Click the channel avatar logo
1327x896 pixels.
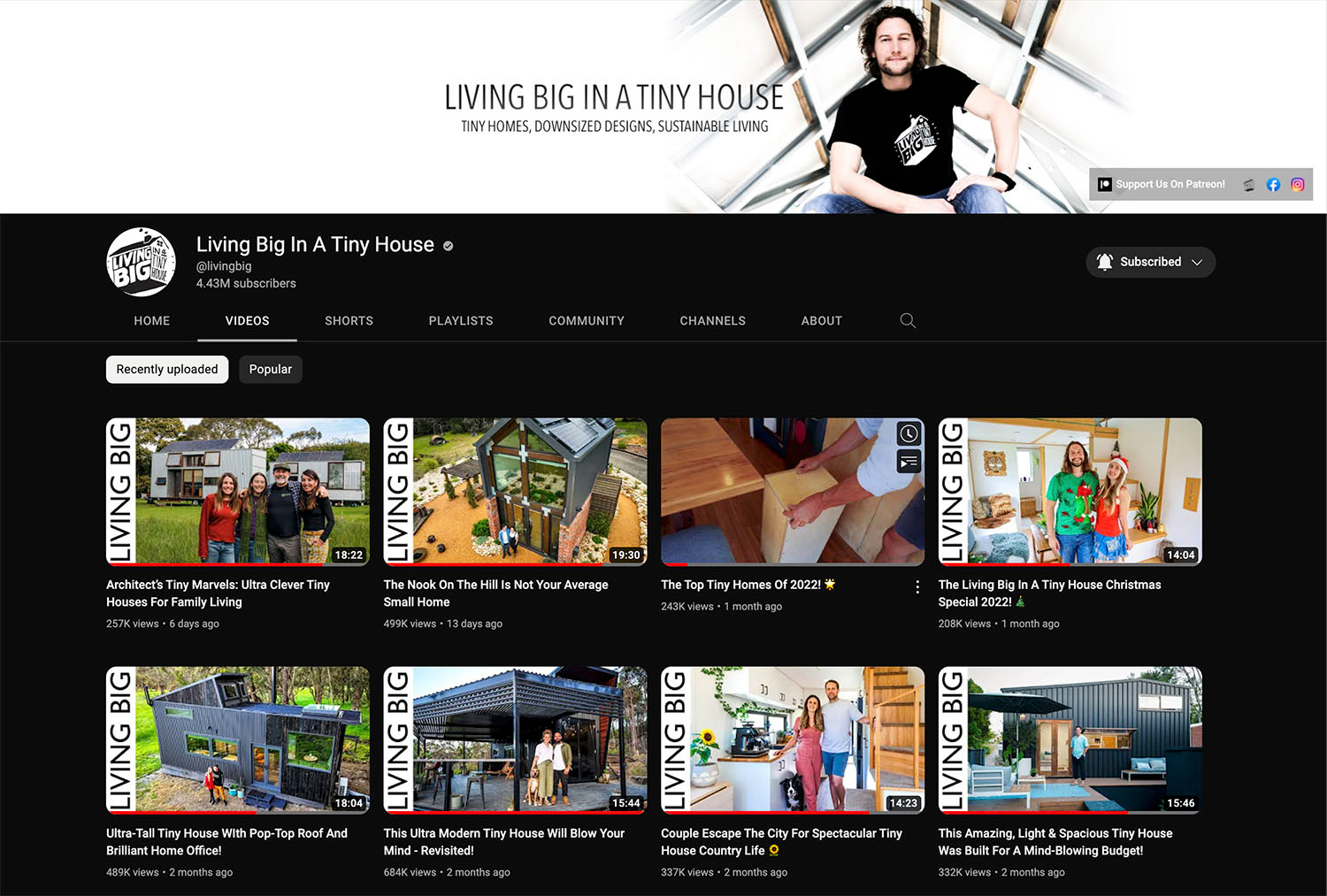[x=142, y=262]
